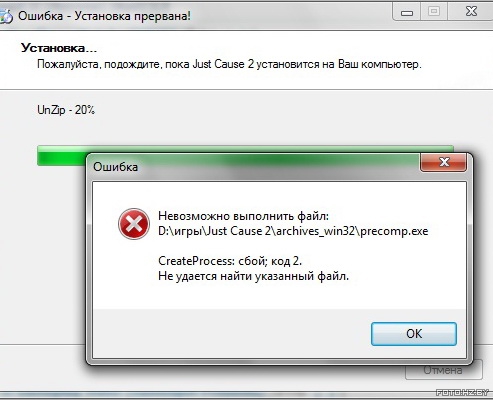493x400 pixels.
Task: Click the bold Установка... heading
Action: [x=59, y=48]
